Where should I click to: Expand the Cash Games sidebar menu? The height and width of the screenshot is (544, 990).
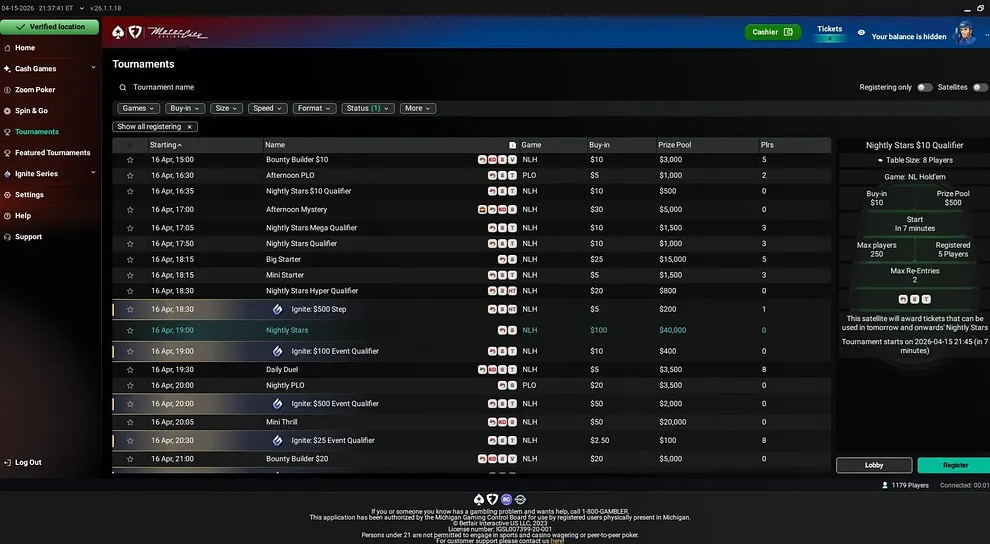93,68
